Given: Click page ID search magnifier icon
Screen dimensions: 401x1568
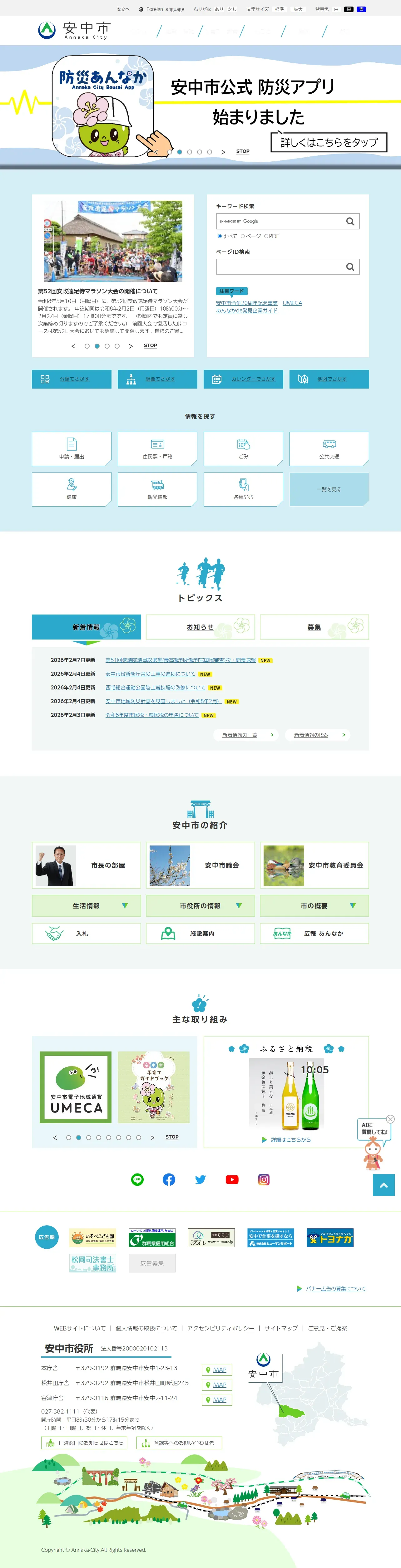Looking at the screenshot, I should [x=350, y=267].
